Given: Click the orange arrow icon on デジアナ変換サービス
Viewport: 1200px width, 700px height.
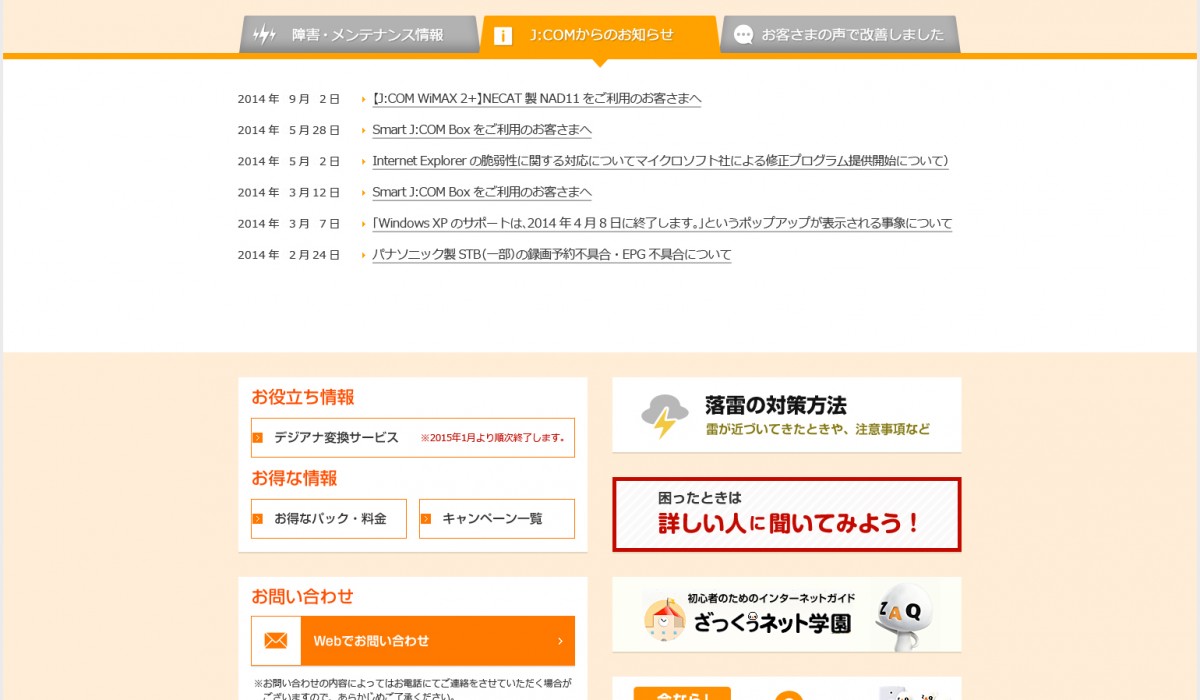Looking at the screenshot, I should click(x=258, y=438).
